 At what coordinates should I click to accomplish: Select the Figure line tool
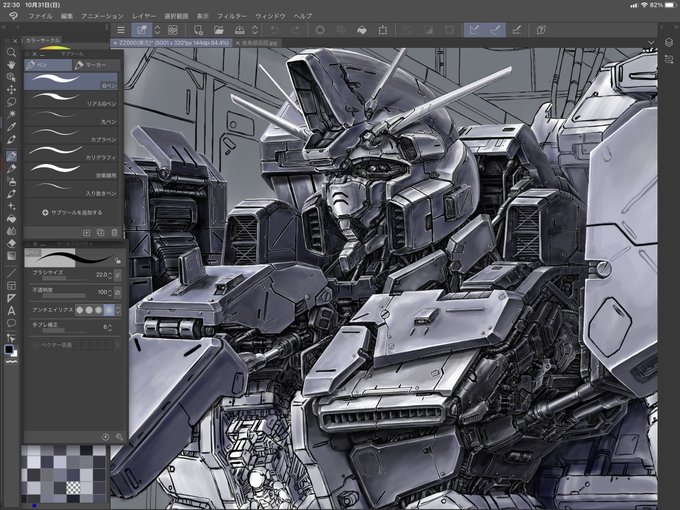coord(11,273)
